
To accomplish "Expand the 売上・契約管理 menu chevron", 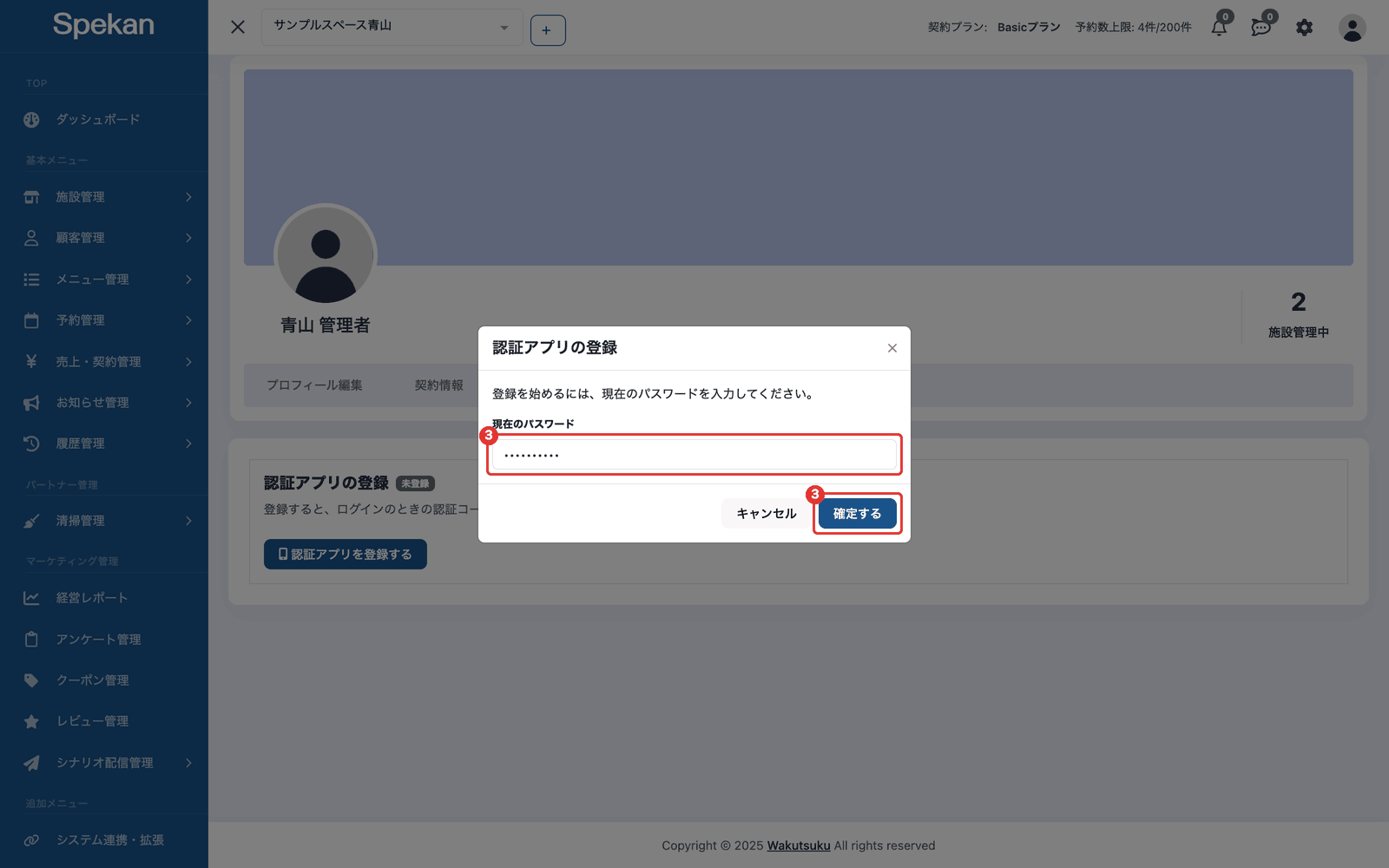I will point(188,362).
